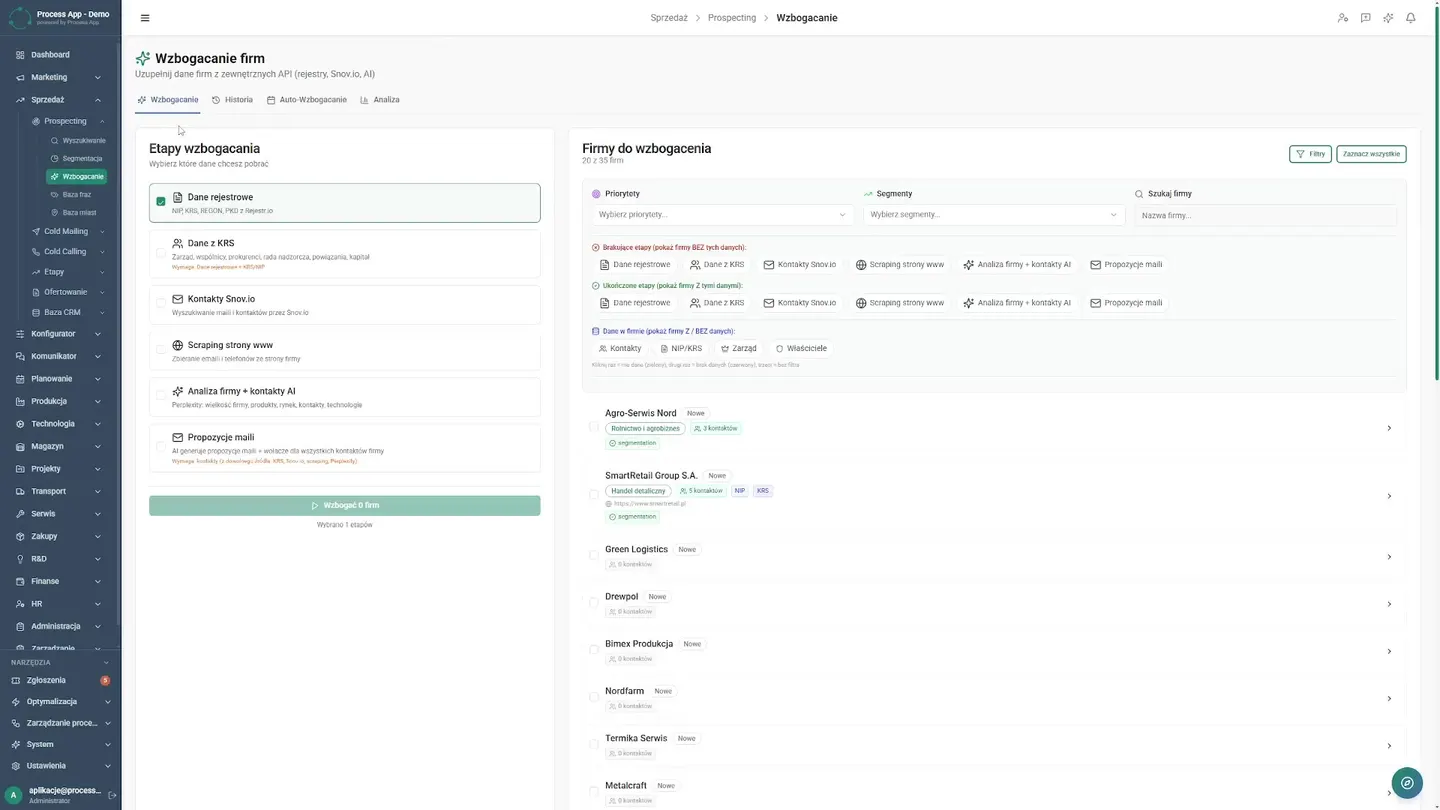This screenshot has width=1440, height=810.
Task: Click the Finanse sidebar icon
Action: coord(20,581)
